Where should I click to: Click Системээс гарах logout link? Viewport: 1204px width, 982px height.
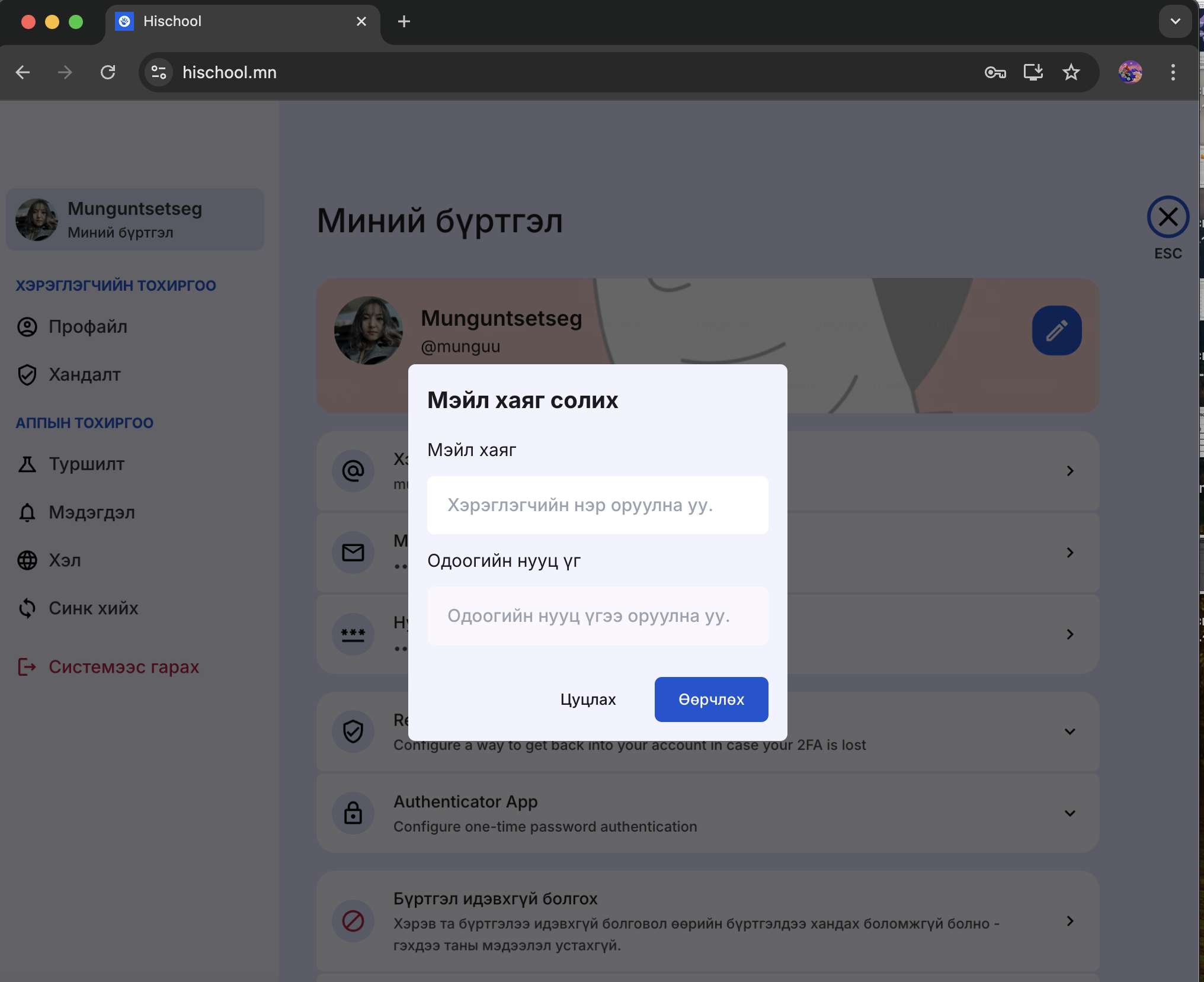[x=123, y=667]
